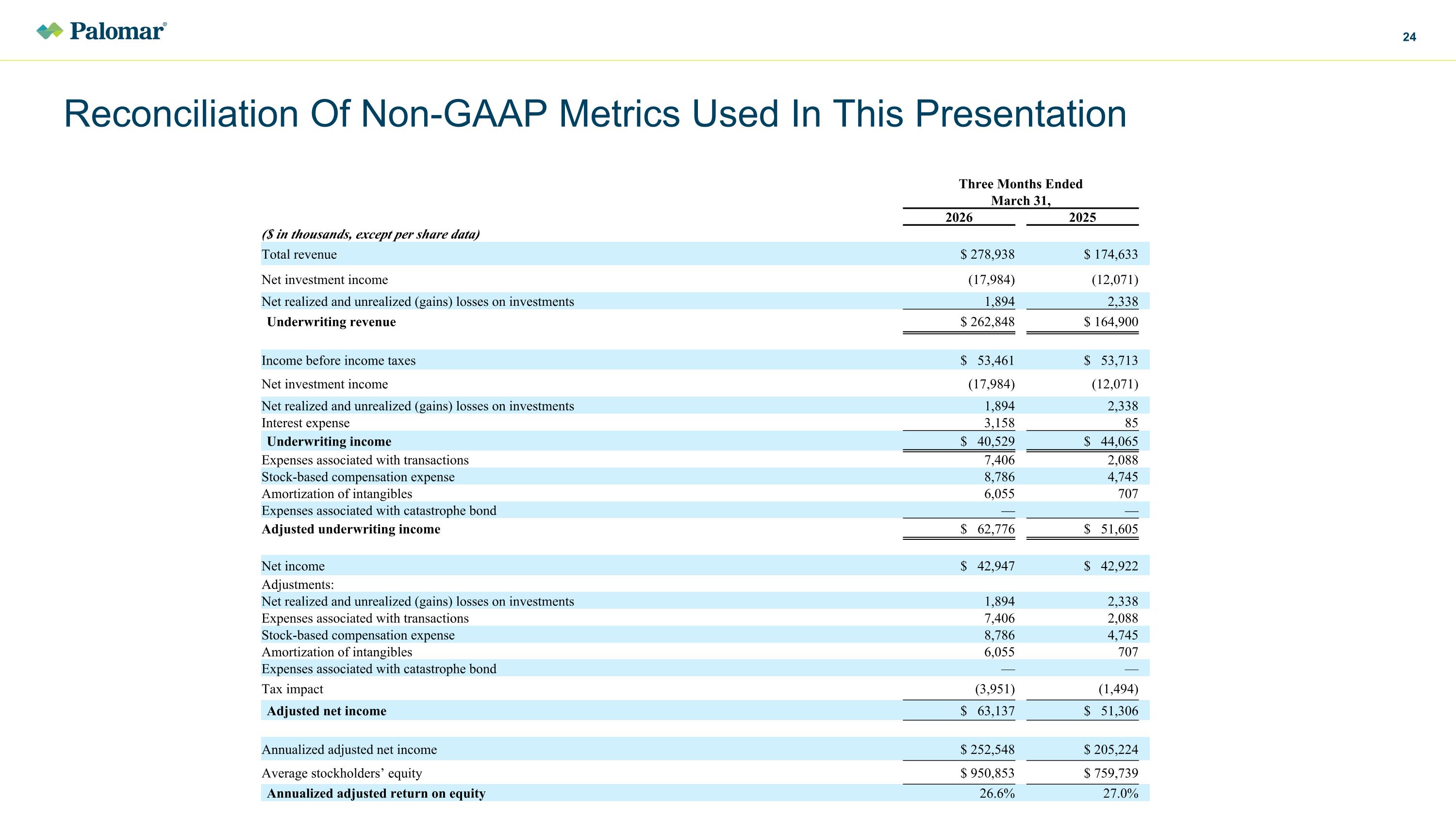Click the Underwriting revenue bold label

click(x=331, y=322)
